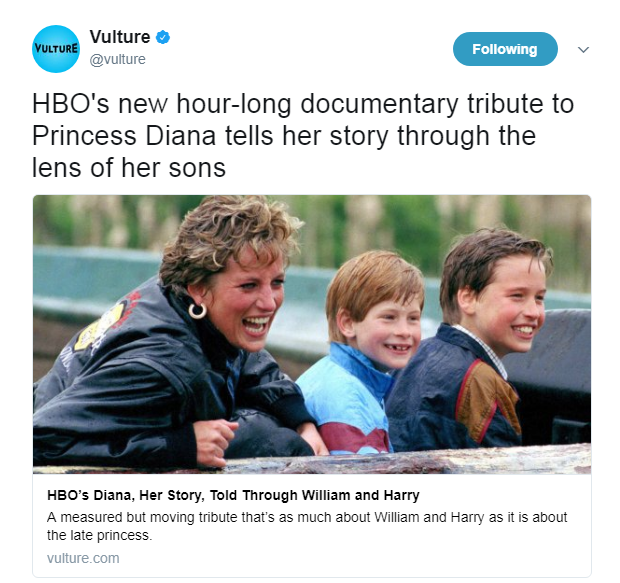Open the Vulture profile avatar
The image size is (620, 583).
pyautogui.click(x=56, y=49)
